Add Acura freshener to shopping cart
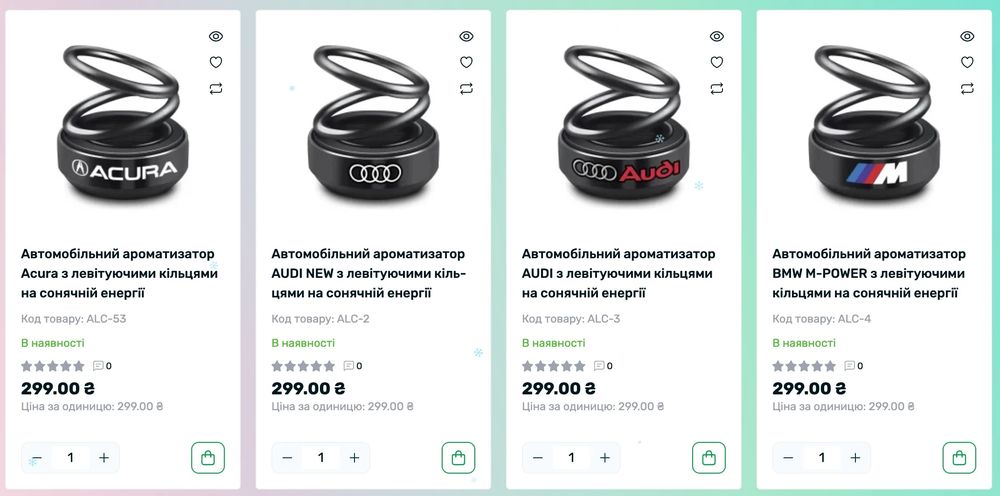This screenshot has height=496, width=1000. (x=208, y=458)
